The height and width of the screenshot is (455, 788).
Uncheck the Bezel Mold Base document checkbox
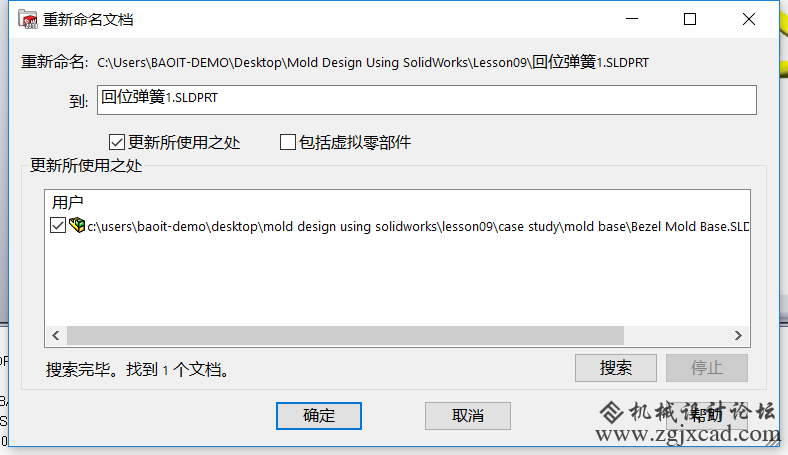point(58,225)
